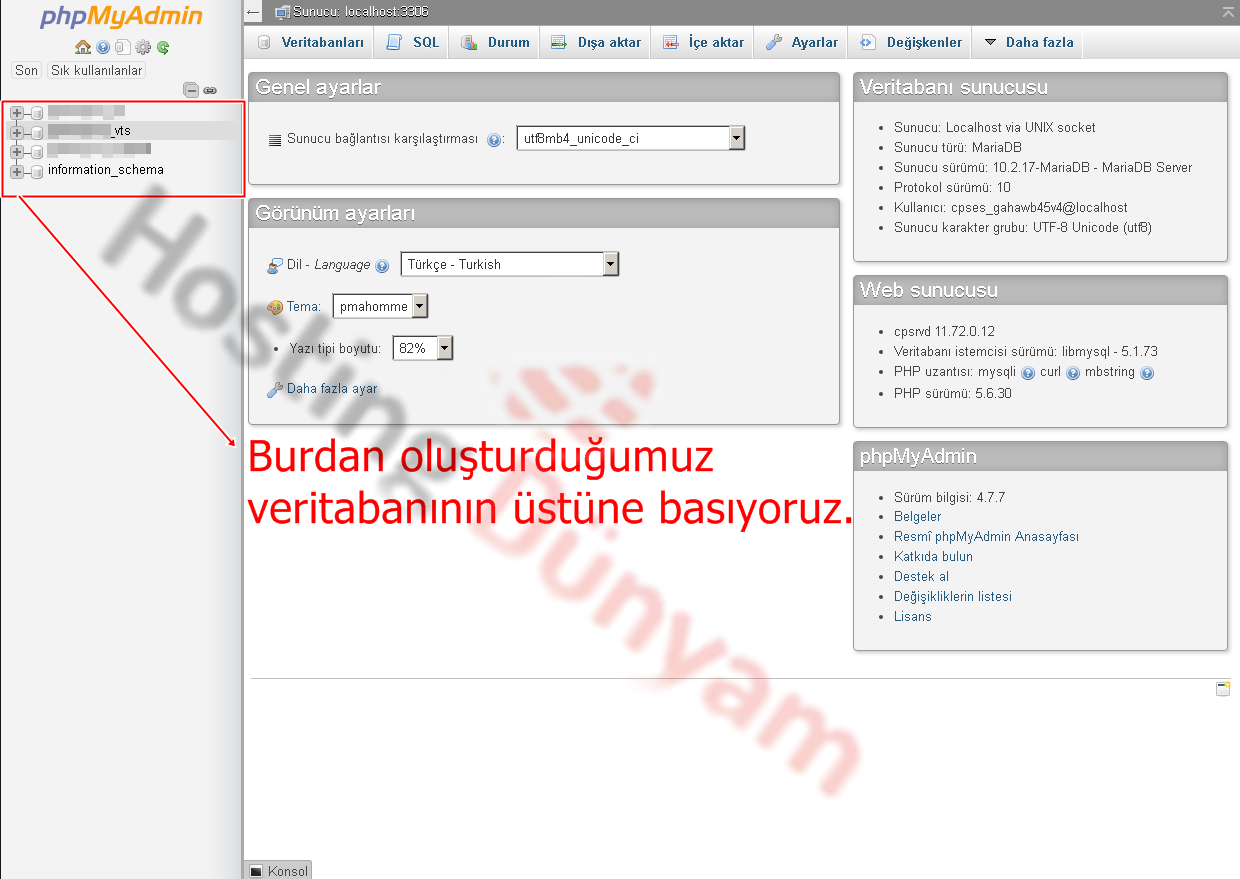Open the Değişkenler tab
The width and height of the screenshot is (1240, 879).
(x=910, y=42)
